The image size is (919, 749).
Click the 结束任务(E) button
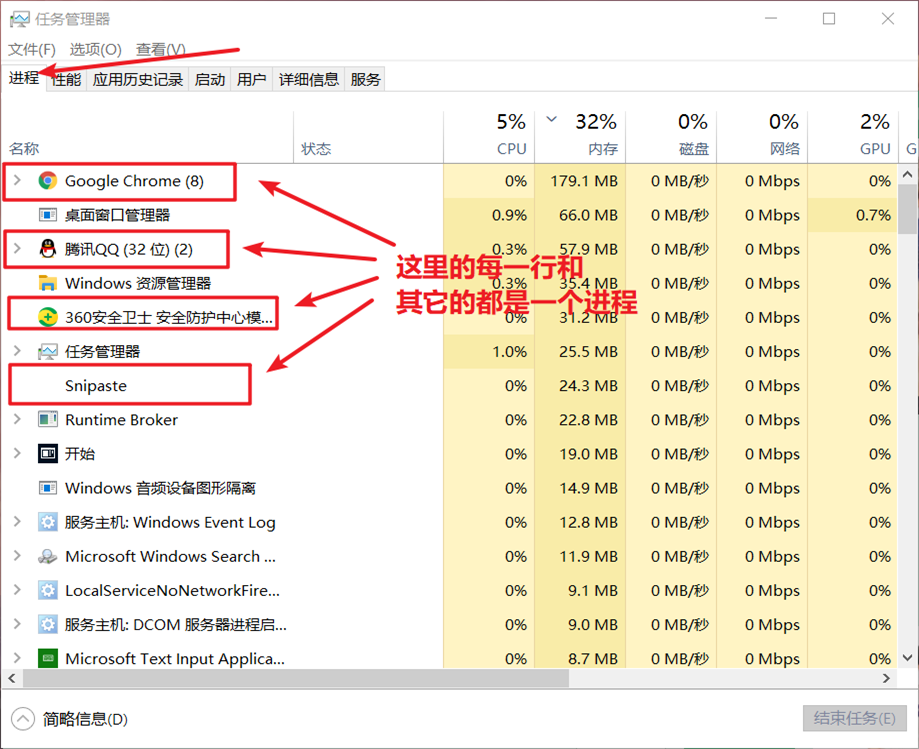(x=855, y=718)
